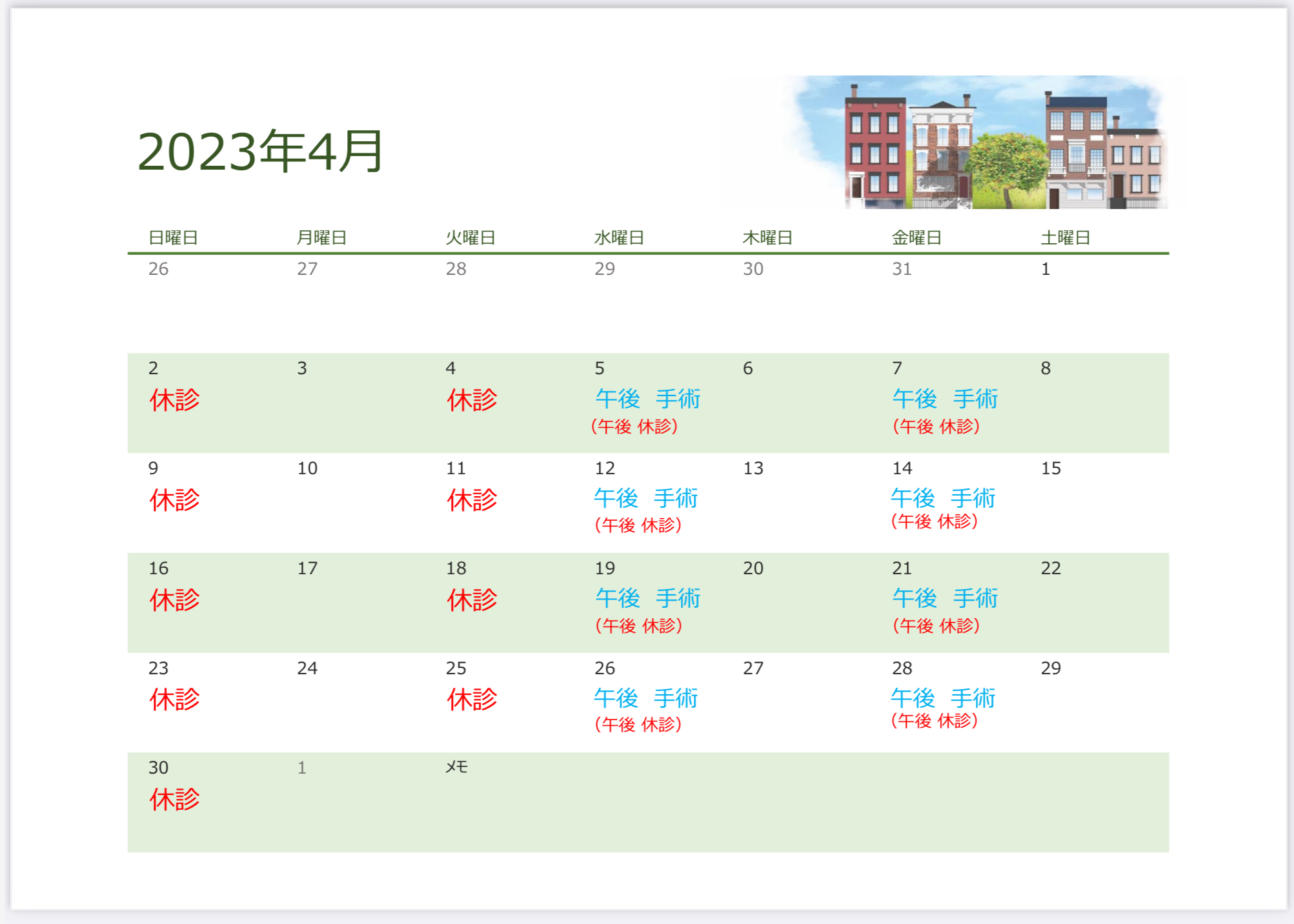Click the 休診 text on April 2

coord(174,400)
